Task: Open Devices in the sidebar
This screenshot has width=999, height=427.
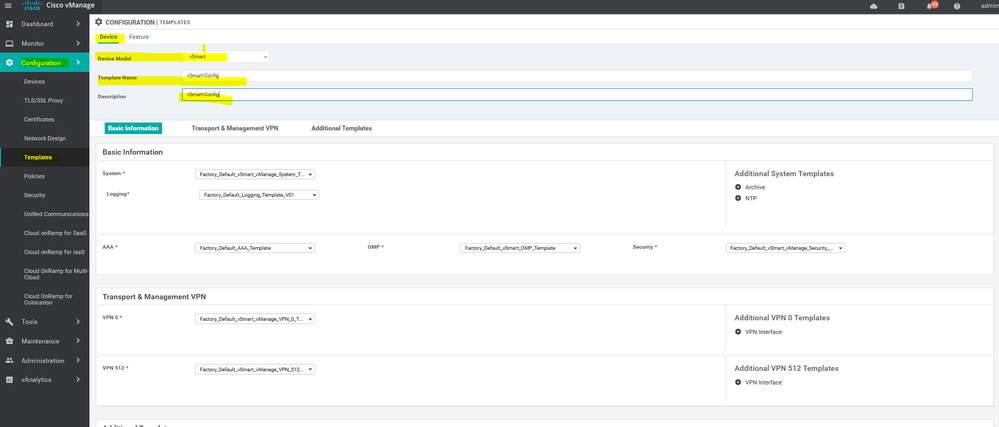Action: tap(34, 82)
